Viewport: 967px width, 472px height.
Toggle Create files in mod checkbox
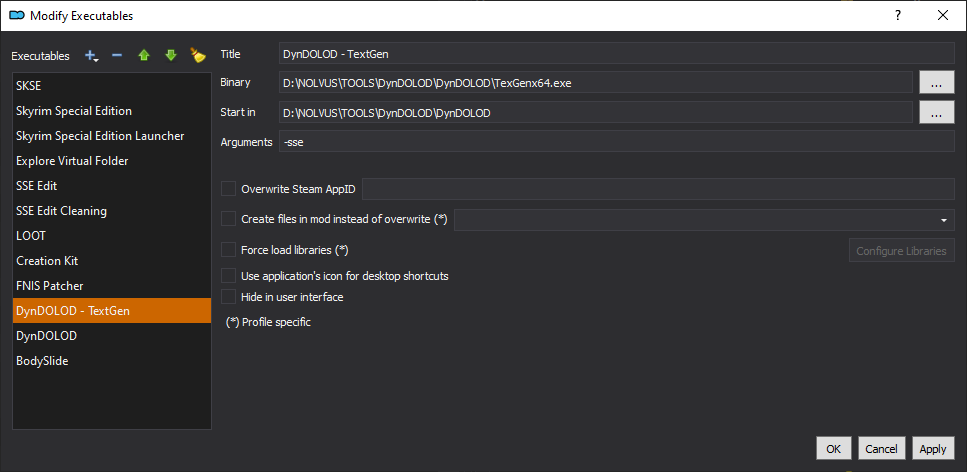(x=229, y=219)
